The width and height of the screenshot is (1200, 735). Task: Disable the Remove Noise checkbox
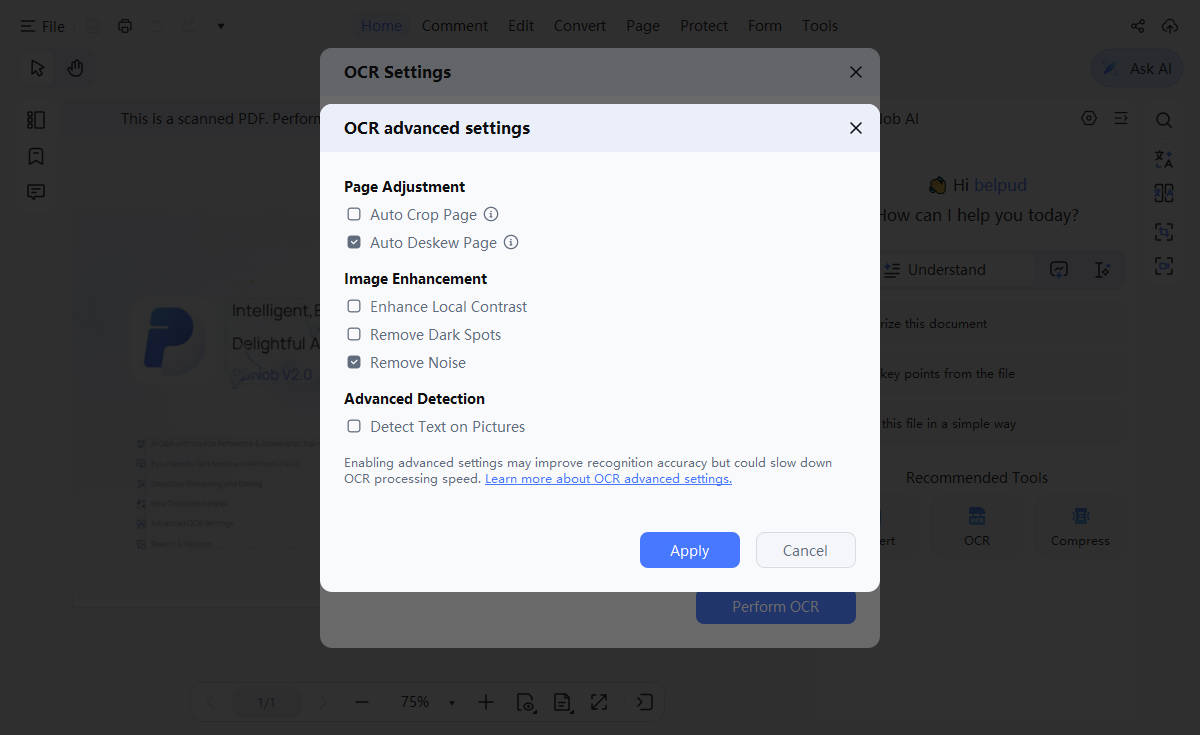pyautogui.click(x=354, y=362)
